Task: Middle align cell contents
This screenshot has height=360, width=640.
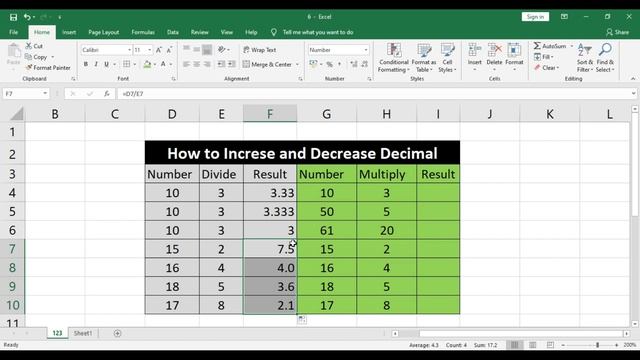Action: click(197, 49)
